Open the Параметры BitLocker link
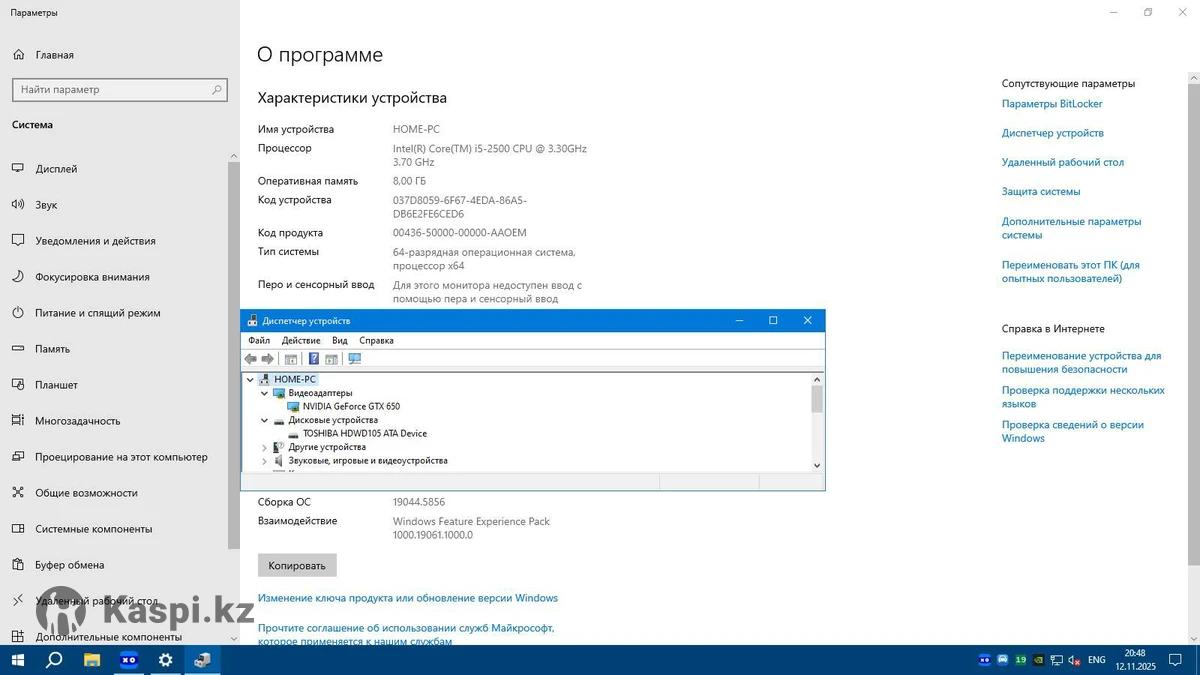Image resolution: width=1200 pixels, height=675 pixels. pos(1052,104)
